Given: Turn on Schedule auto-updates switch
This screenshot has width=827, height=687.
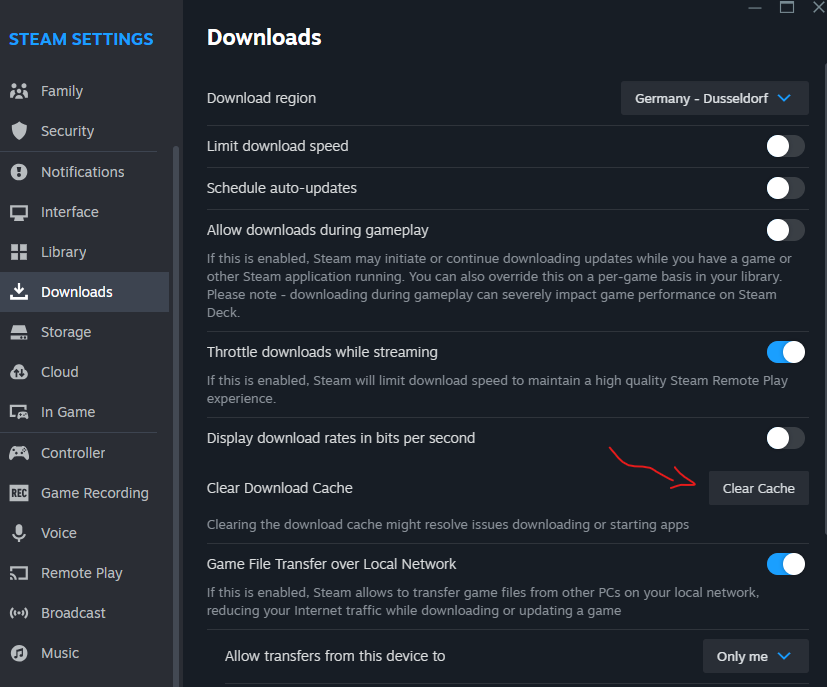Looking at the screenshot, I should (785, 188).
